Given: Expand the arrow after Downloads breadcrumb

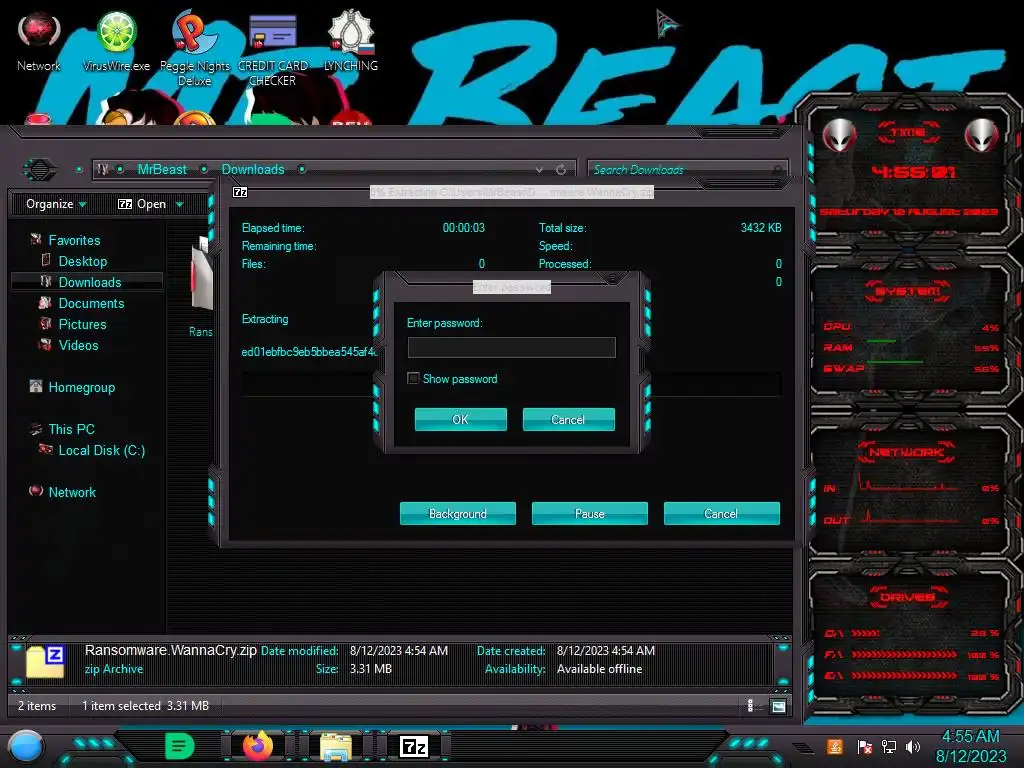Looking at the screenshot, I should pos(302,169).
